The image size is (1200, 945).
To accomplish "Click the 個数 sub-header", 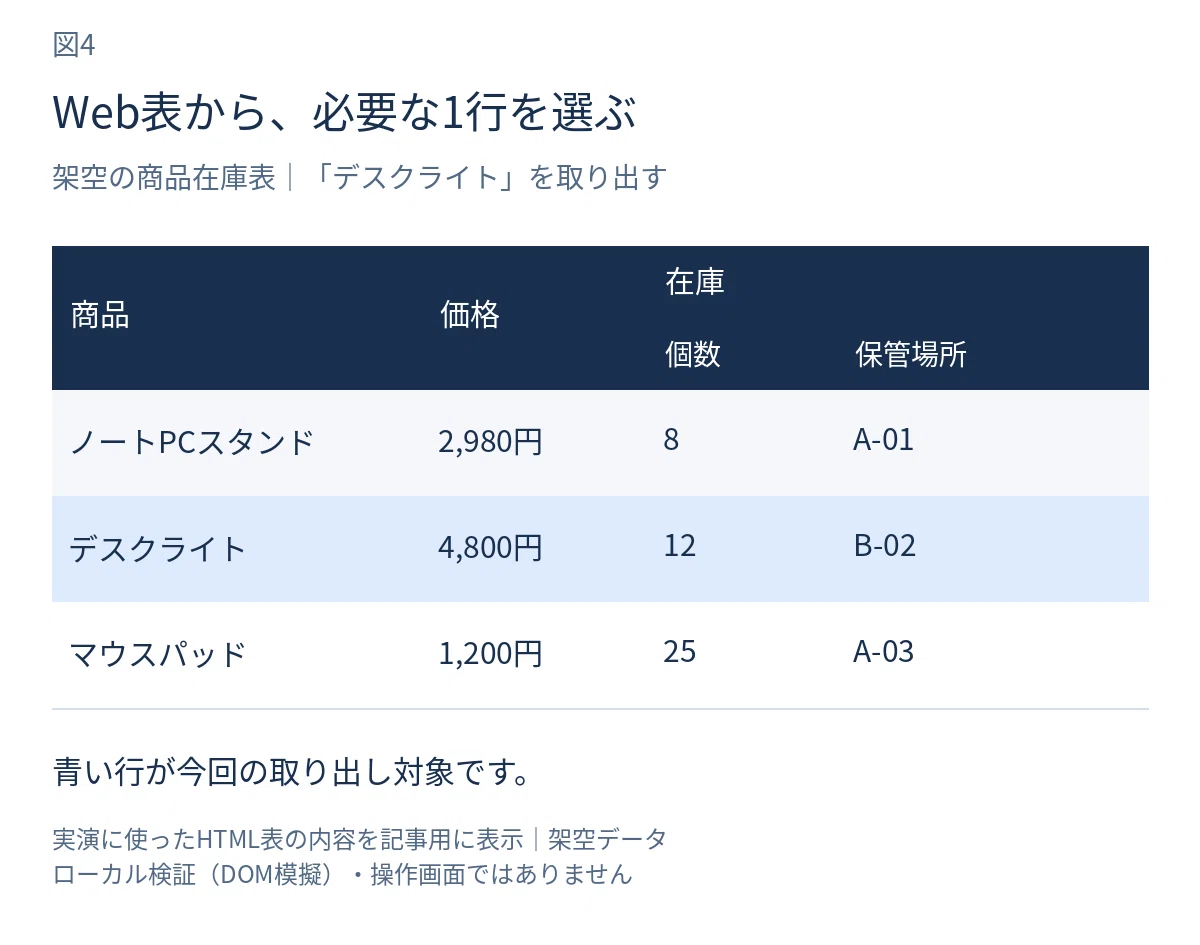I will point(693,354).
